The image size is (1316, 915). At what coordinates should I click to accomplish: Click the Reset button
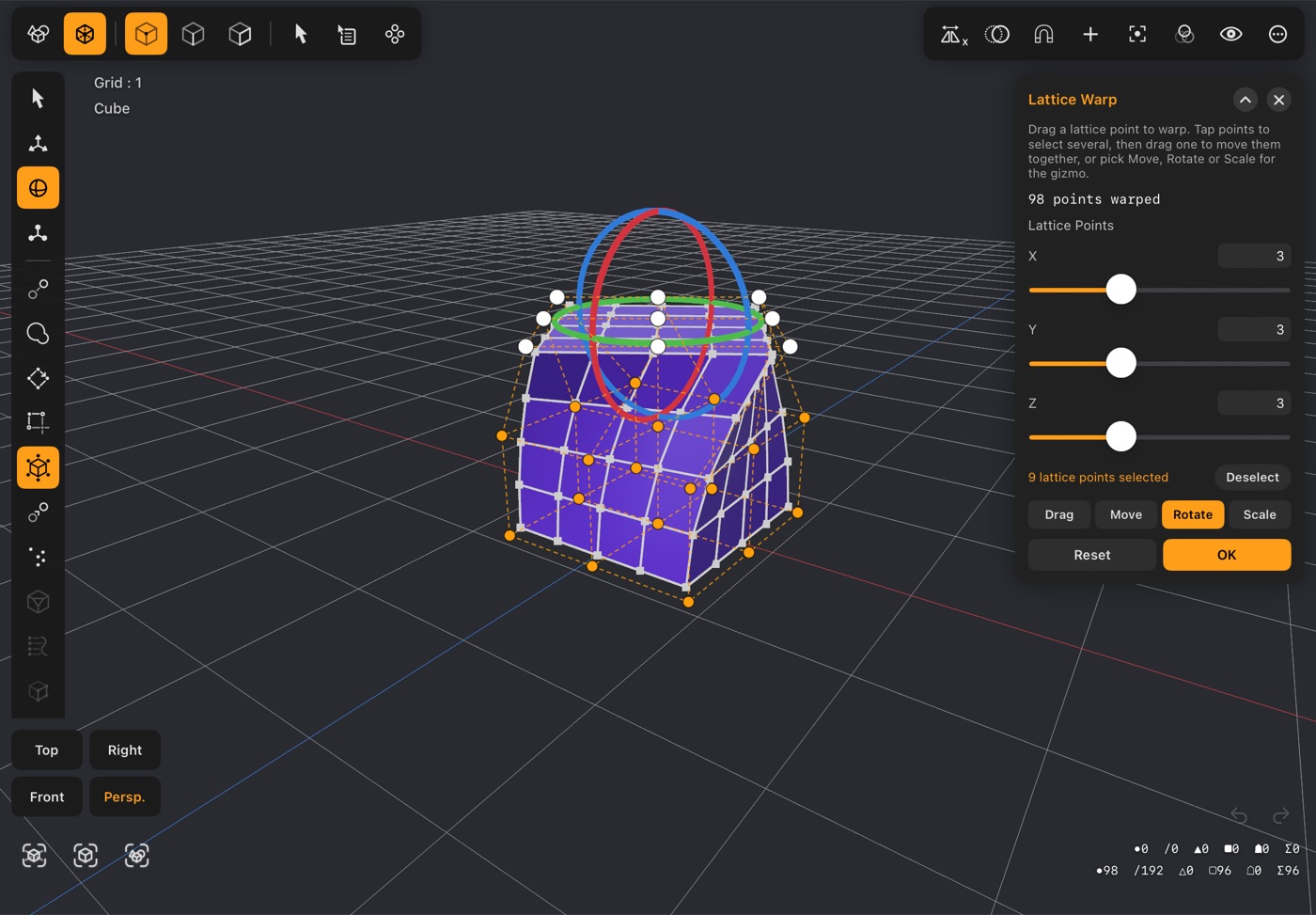tap(1092, 555)
